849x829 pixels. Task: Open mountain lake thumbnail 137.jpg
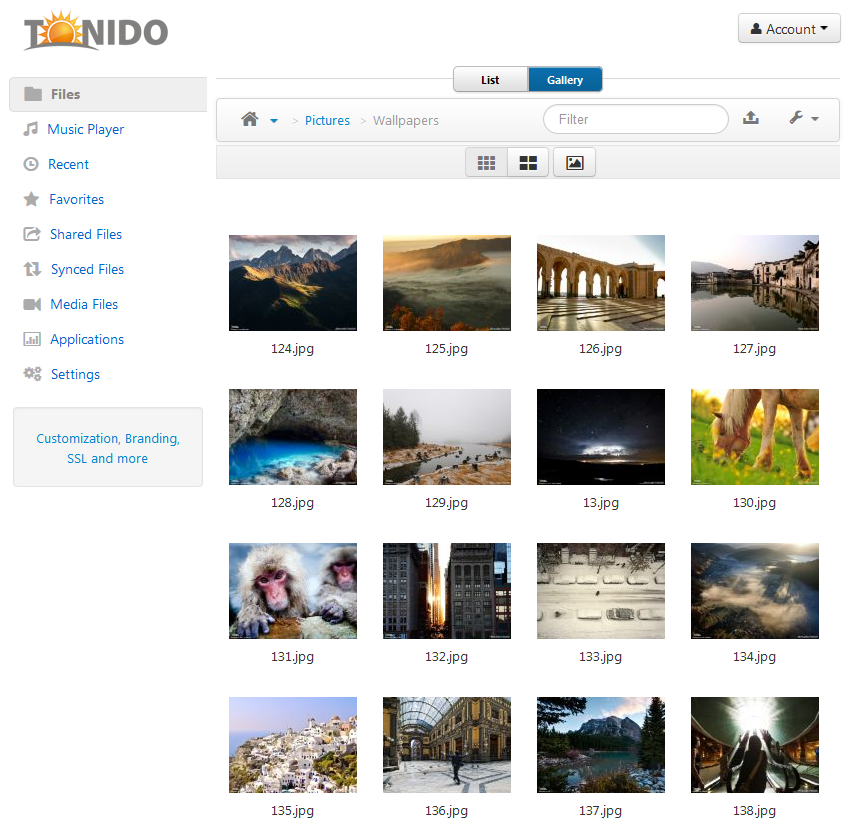601,745
